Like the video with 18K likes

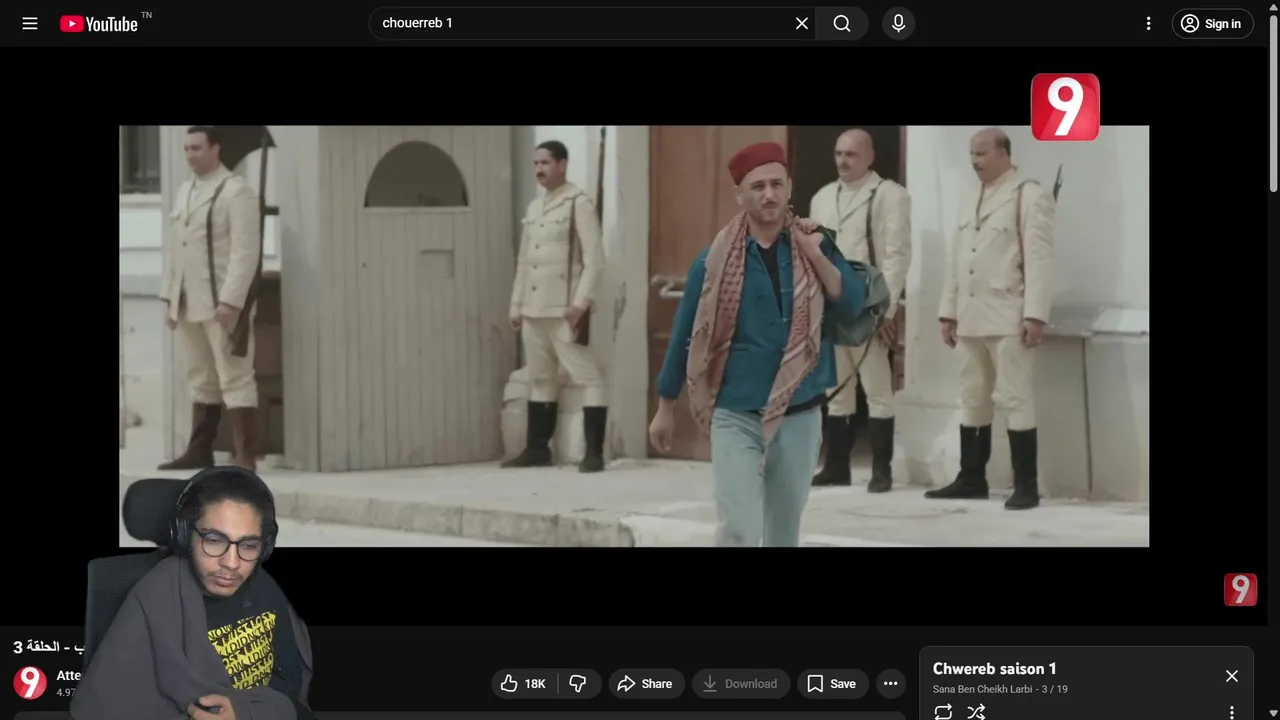coord(524,684)
